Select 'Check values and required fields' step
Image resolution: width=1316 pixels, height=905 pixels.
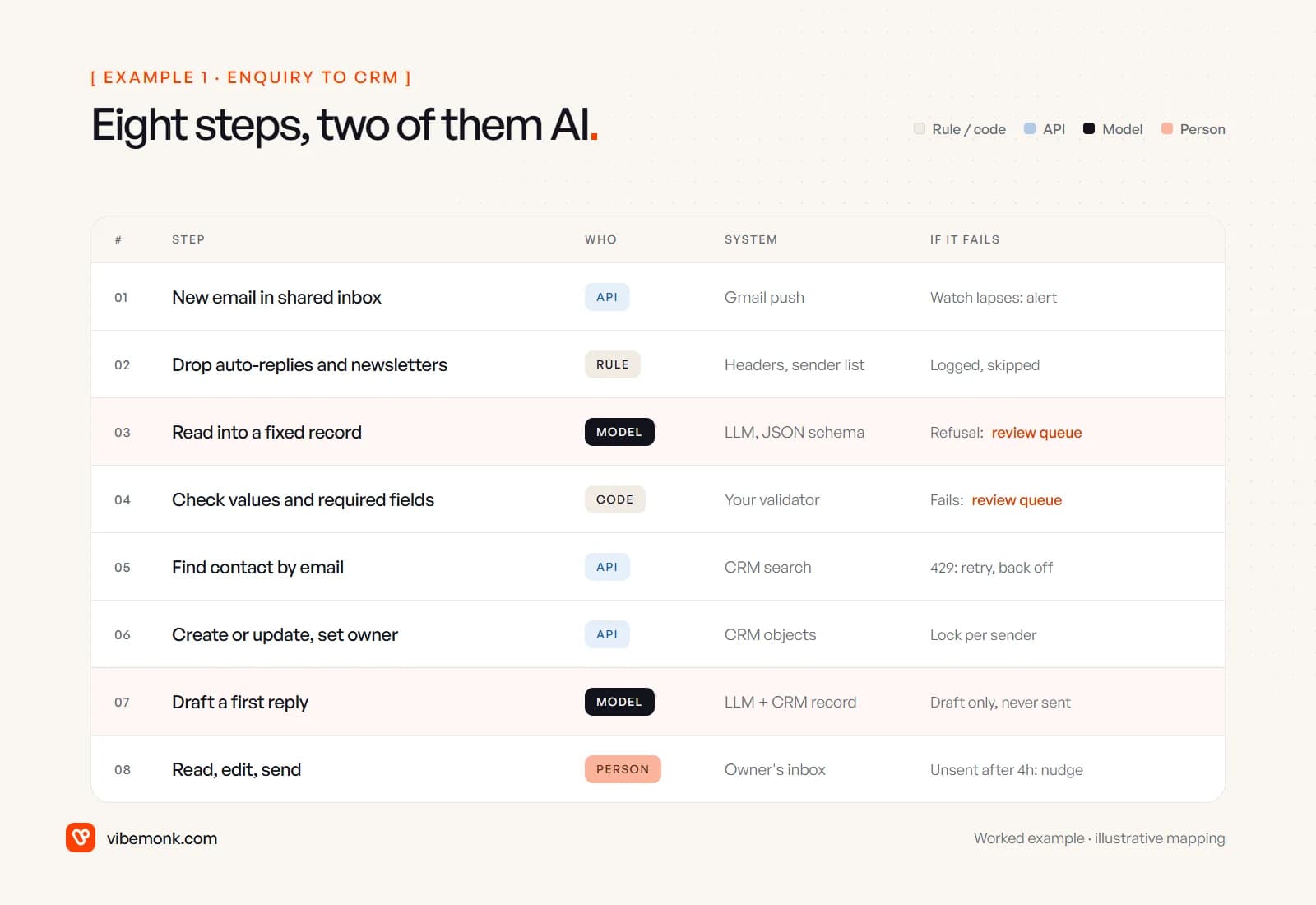[x=303, y=499]
